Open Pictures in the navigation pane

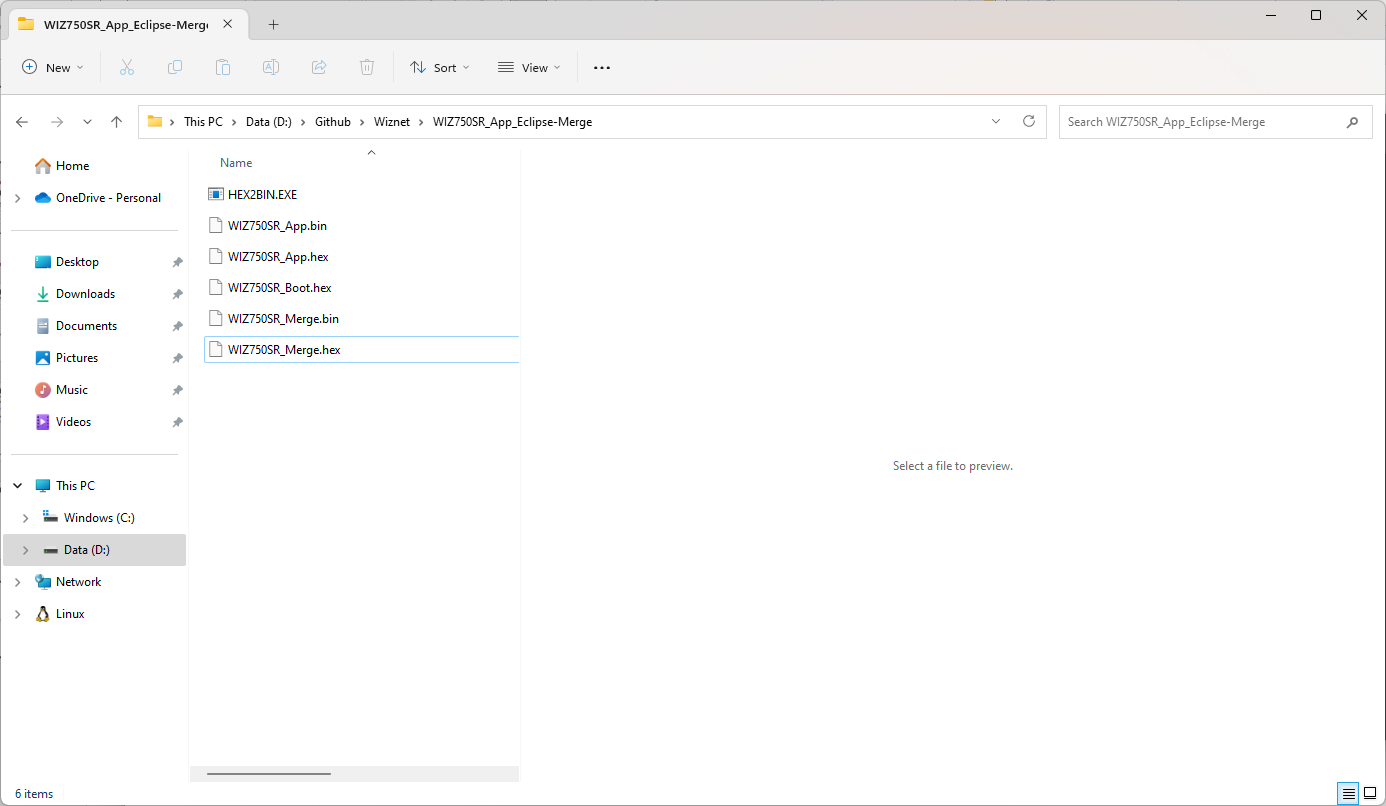77,358
